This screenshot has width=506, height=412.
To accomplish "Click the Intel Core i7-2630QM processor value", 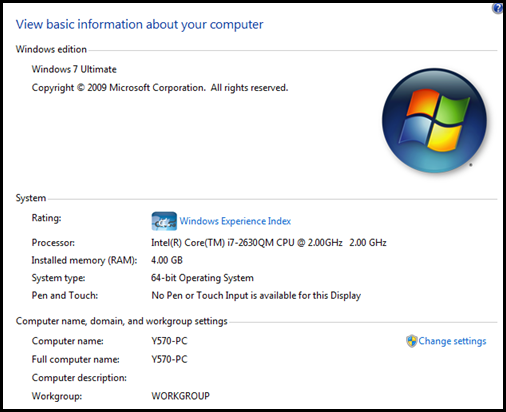I will click(269, 242).
